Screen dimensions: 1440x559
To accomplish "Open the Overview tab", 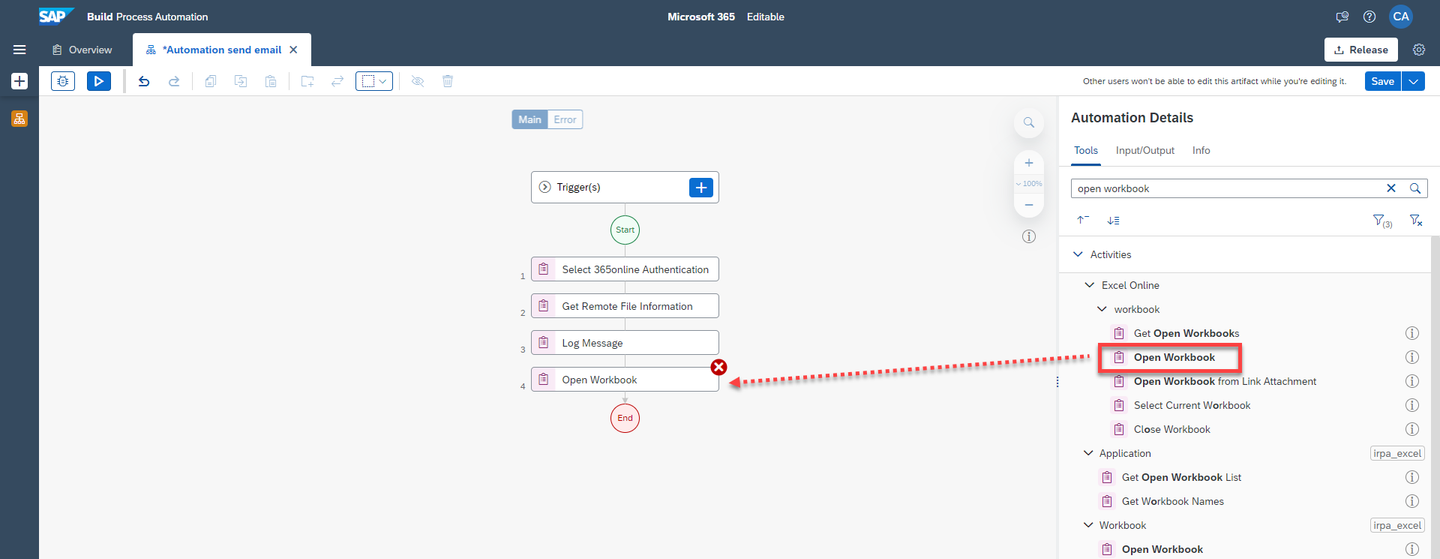I will point(82,50).
